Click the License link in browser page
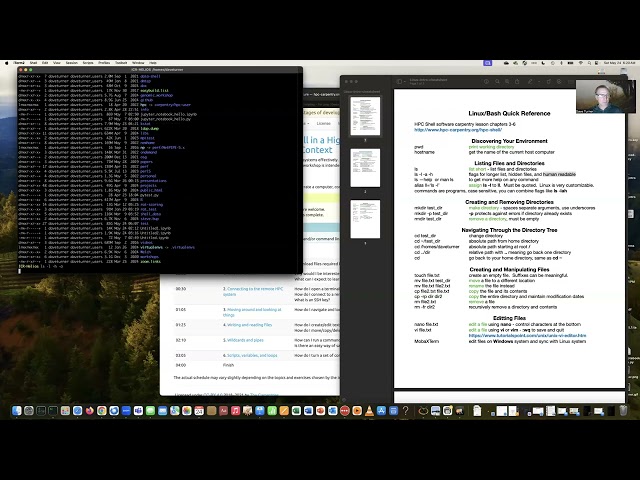 324,123
